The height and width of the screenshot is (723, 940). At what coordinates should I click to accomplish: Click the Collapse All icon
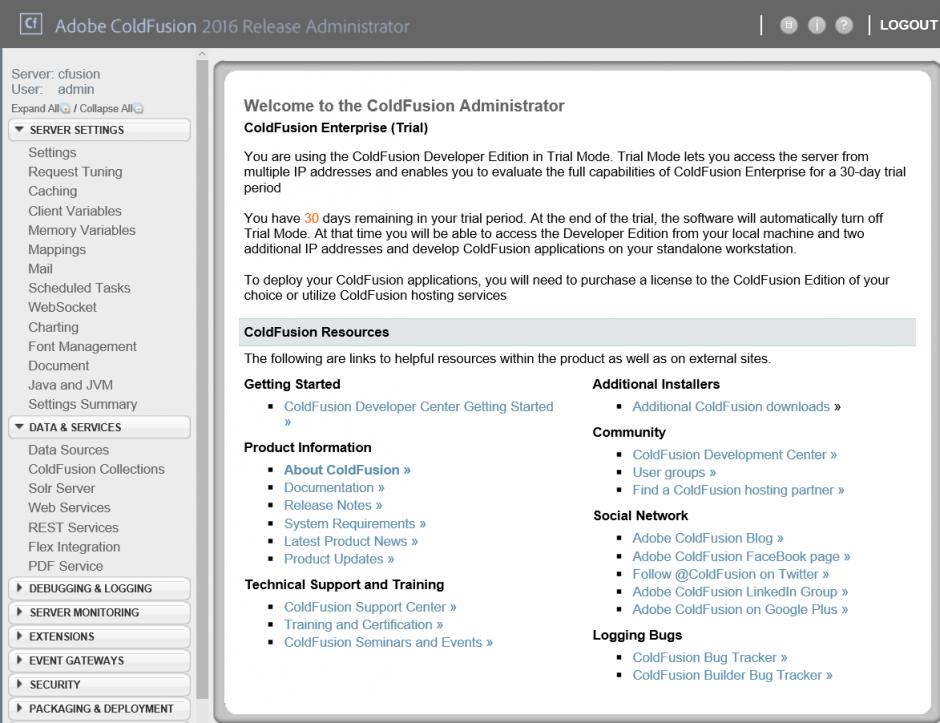138,109
